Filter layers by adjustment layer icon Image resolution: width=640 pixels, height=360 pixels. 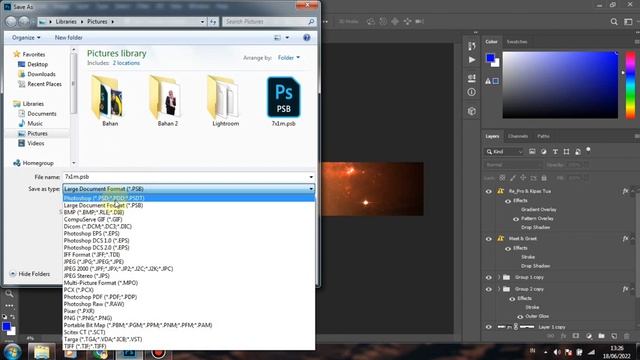coord(544,151)
